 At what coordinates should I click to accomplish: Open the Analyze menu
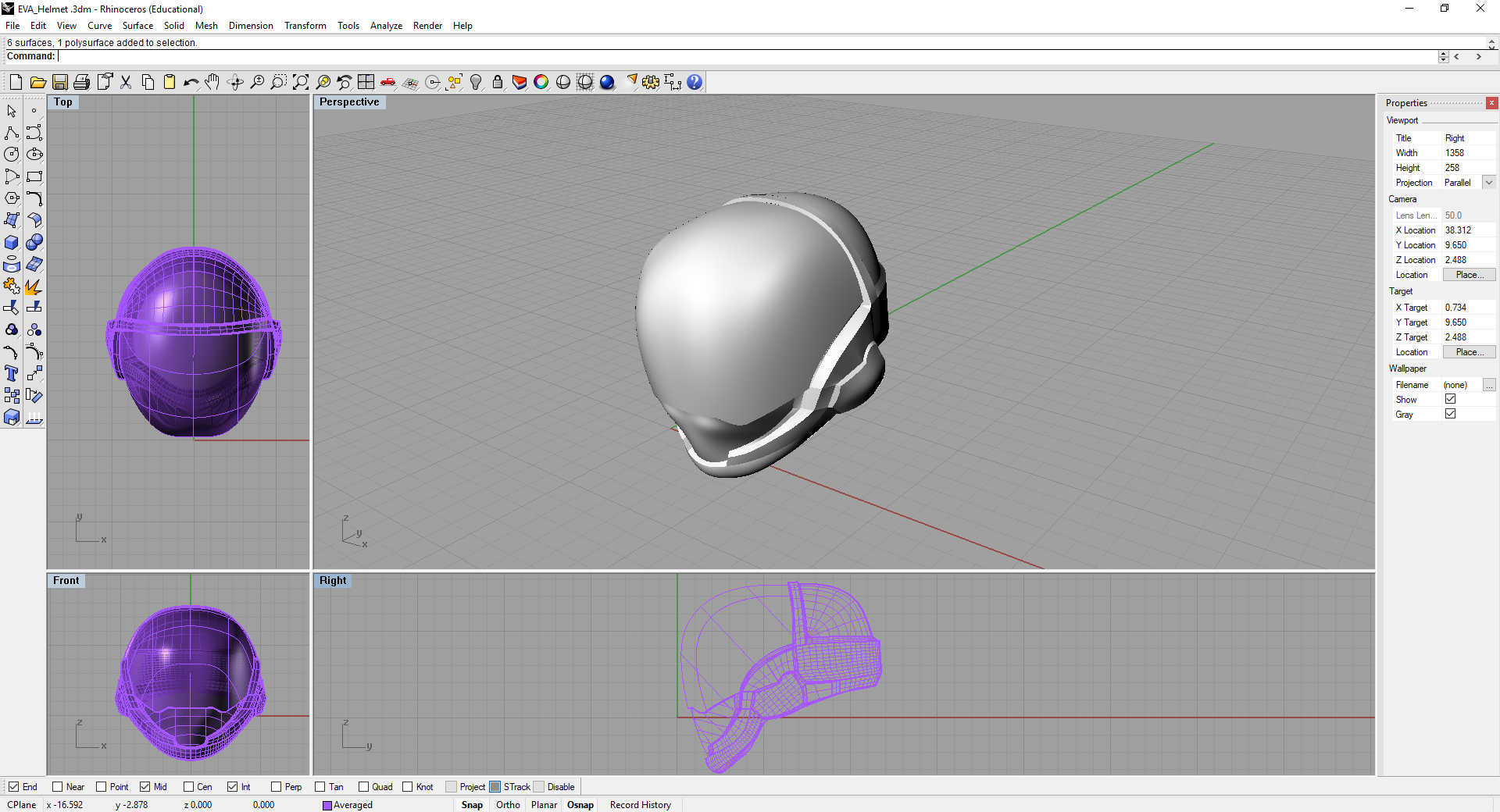click(x=386, y=26)
